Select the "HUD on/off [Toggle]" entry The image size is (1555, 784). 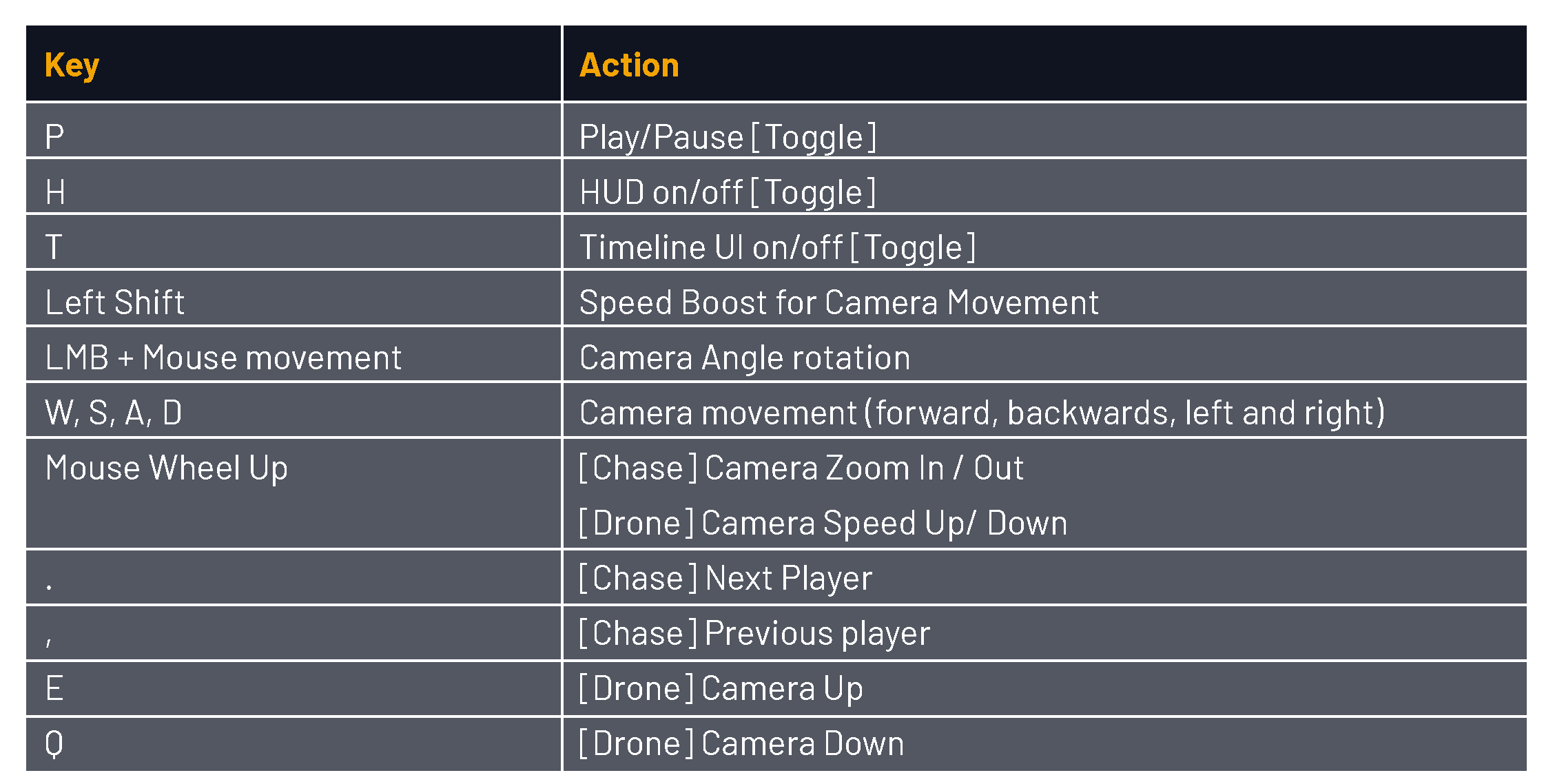[728, 192]
